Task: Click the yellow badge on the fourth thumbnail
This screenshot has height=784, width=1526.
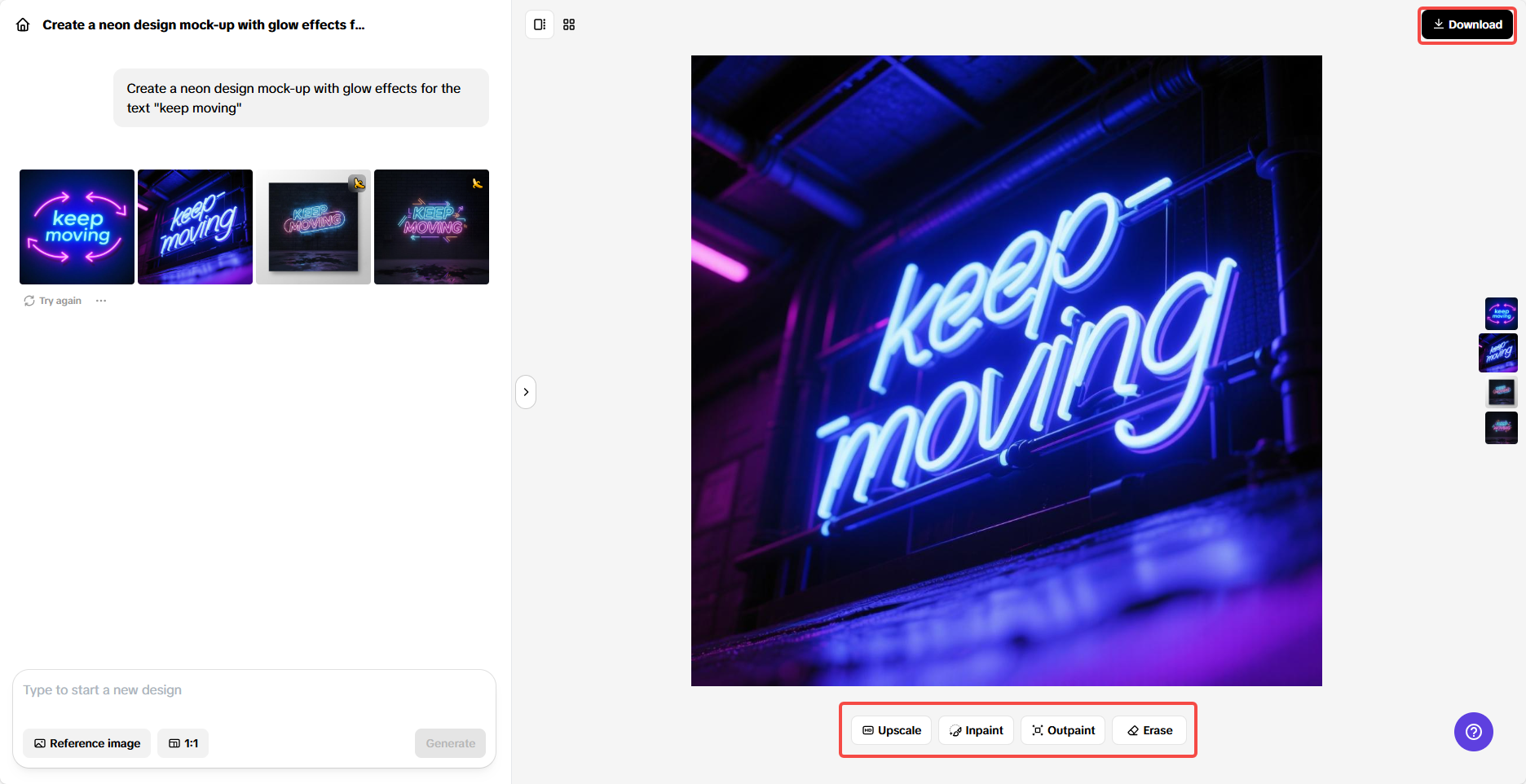Action: [477, 184]
